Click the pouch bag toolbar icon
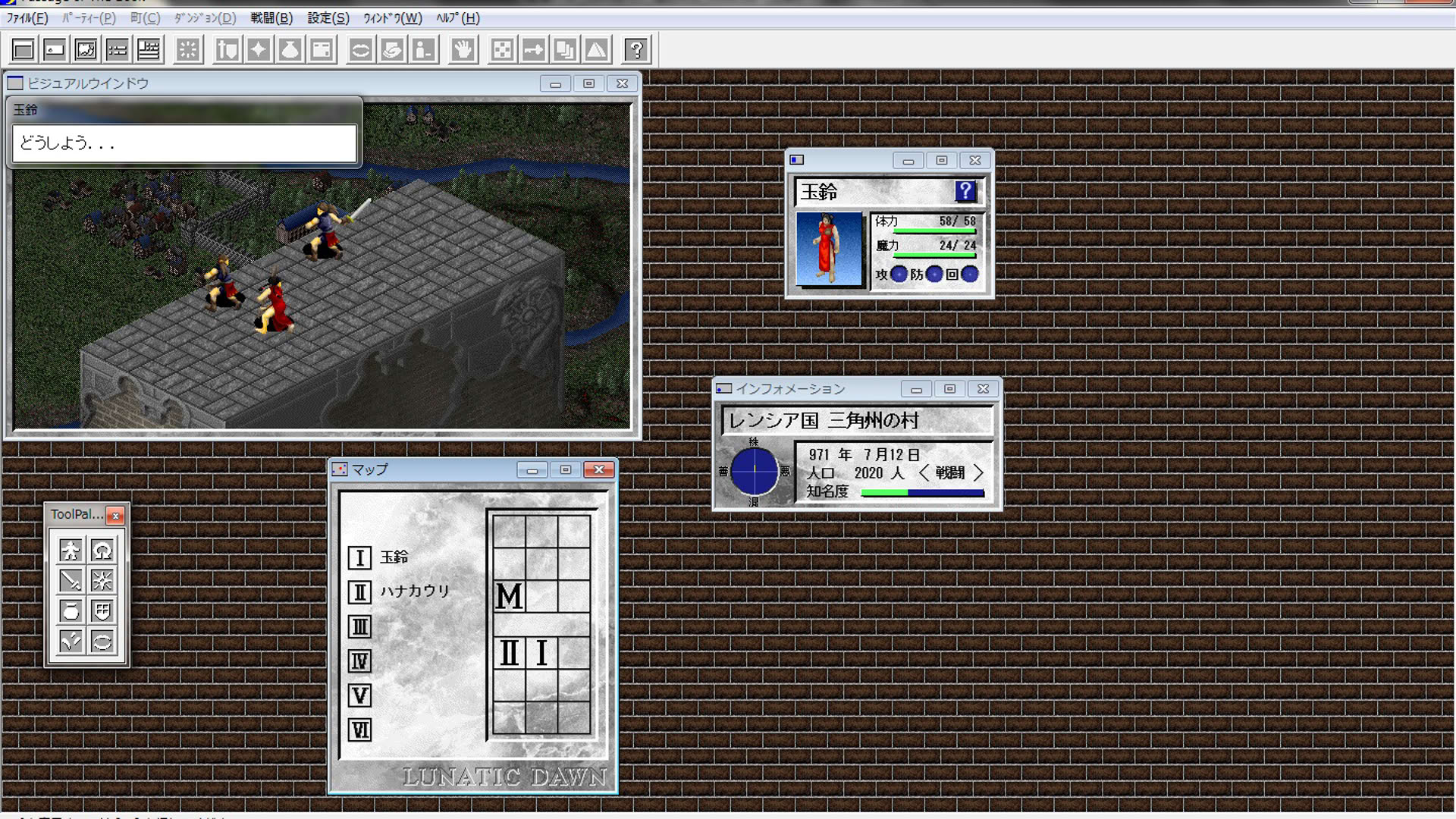Image resolution: width=1456 pixels, height=819 pixels. pyautogui.click(x=290, y=50)
